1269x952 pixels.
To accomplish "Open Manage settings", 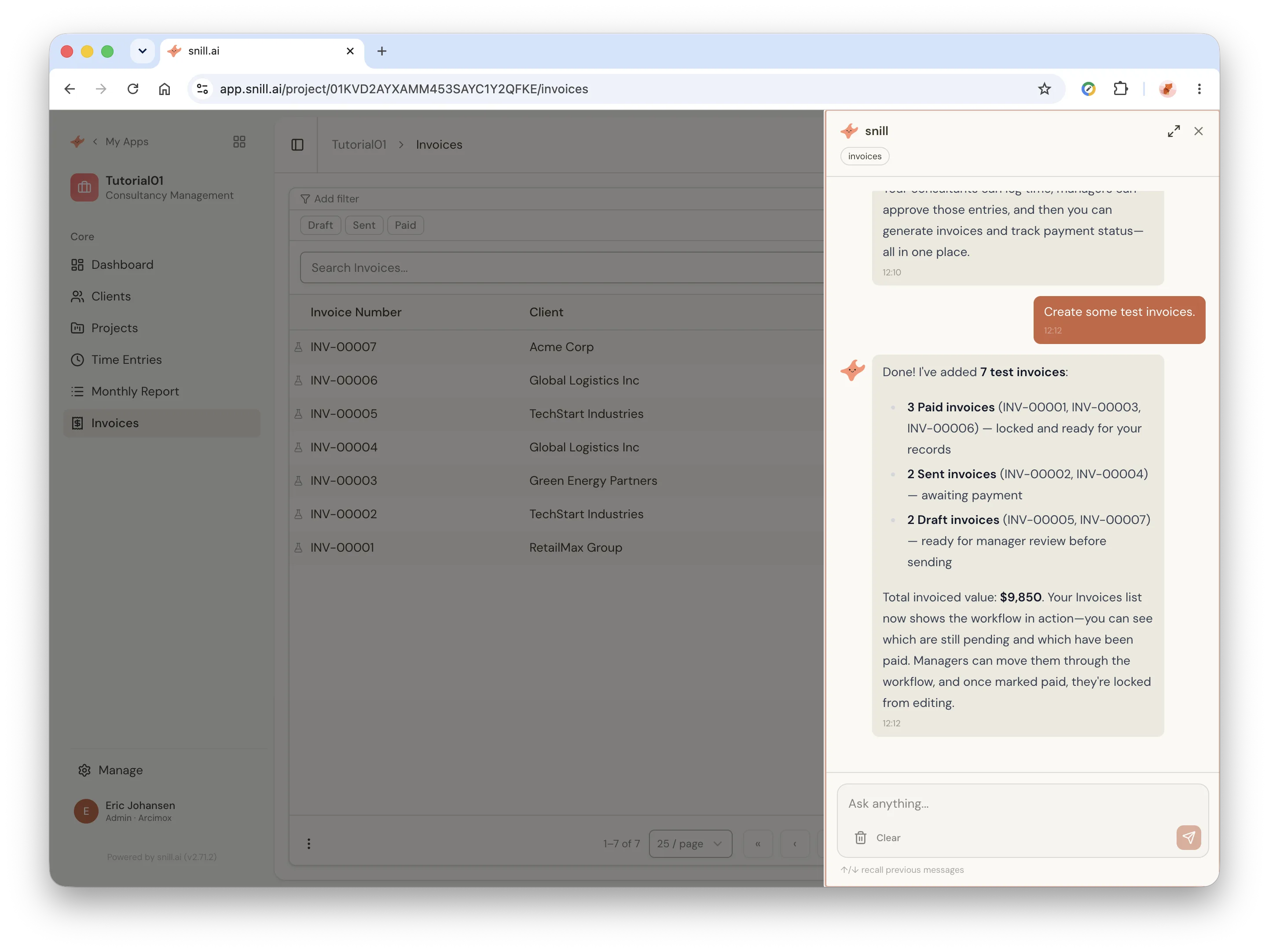I will click(111, 770).
